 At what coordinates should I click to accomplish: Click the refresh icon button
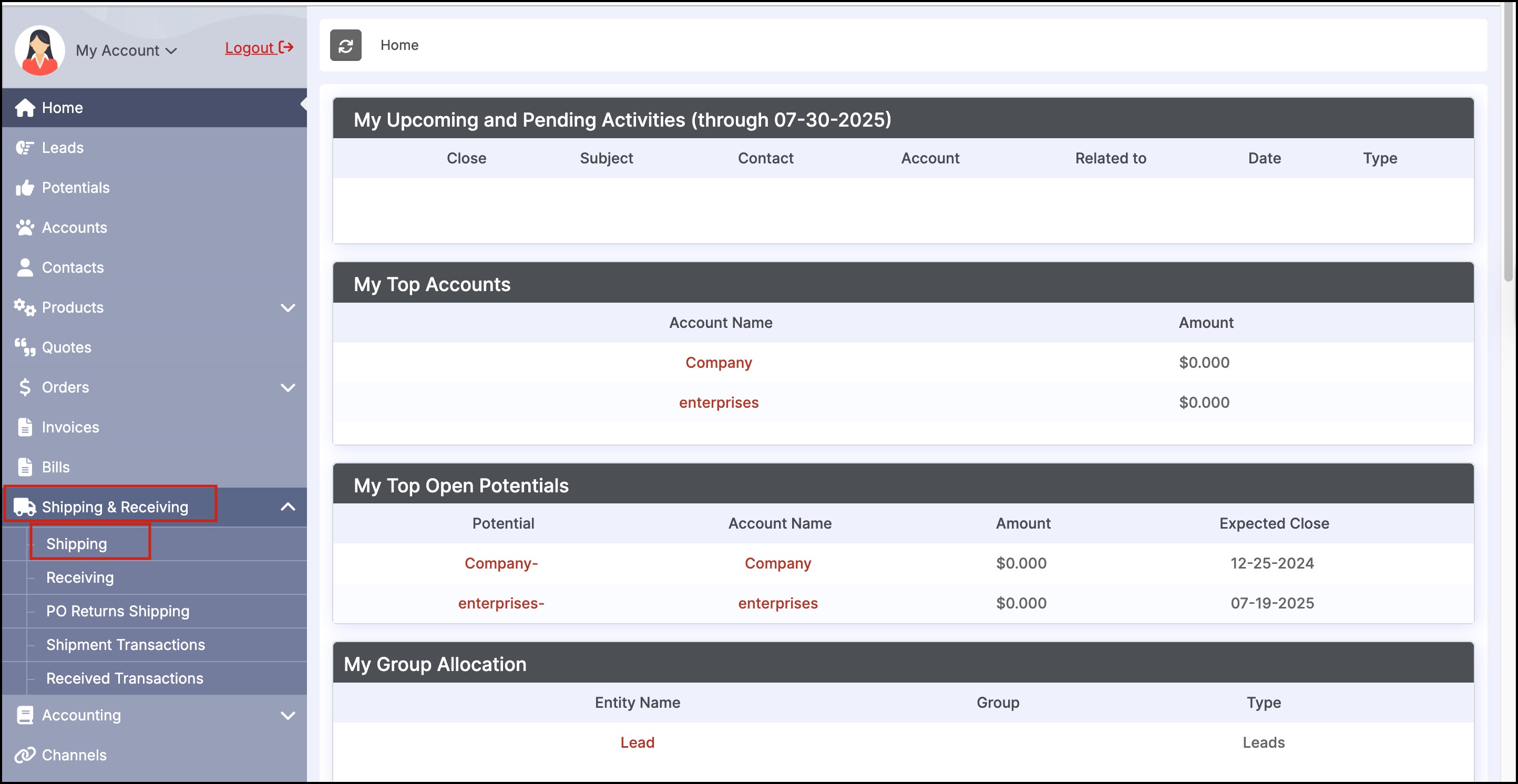click(345, 45)
